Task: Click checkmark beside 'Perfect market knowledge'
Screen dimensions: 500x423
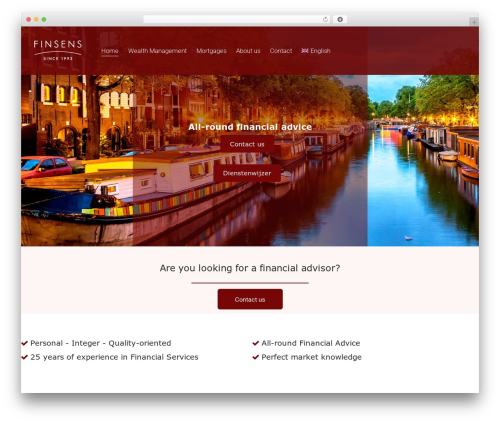Action: click(x=256, y=357)
